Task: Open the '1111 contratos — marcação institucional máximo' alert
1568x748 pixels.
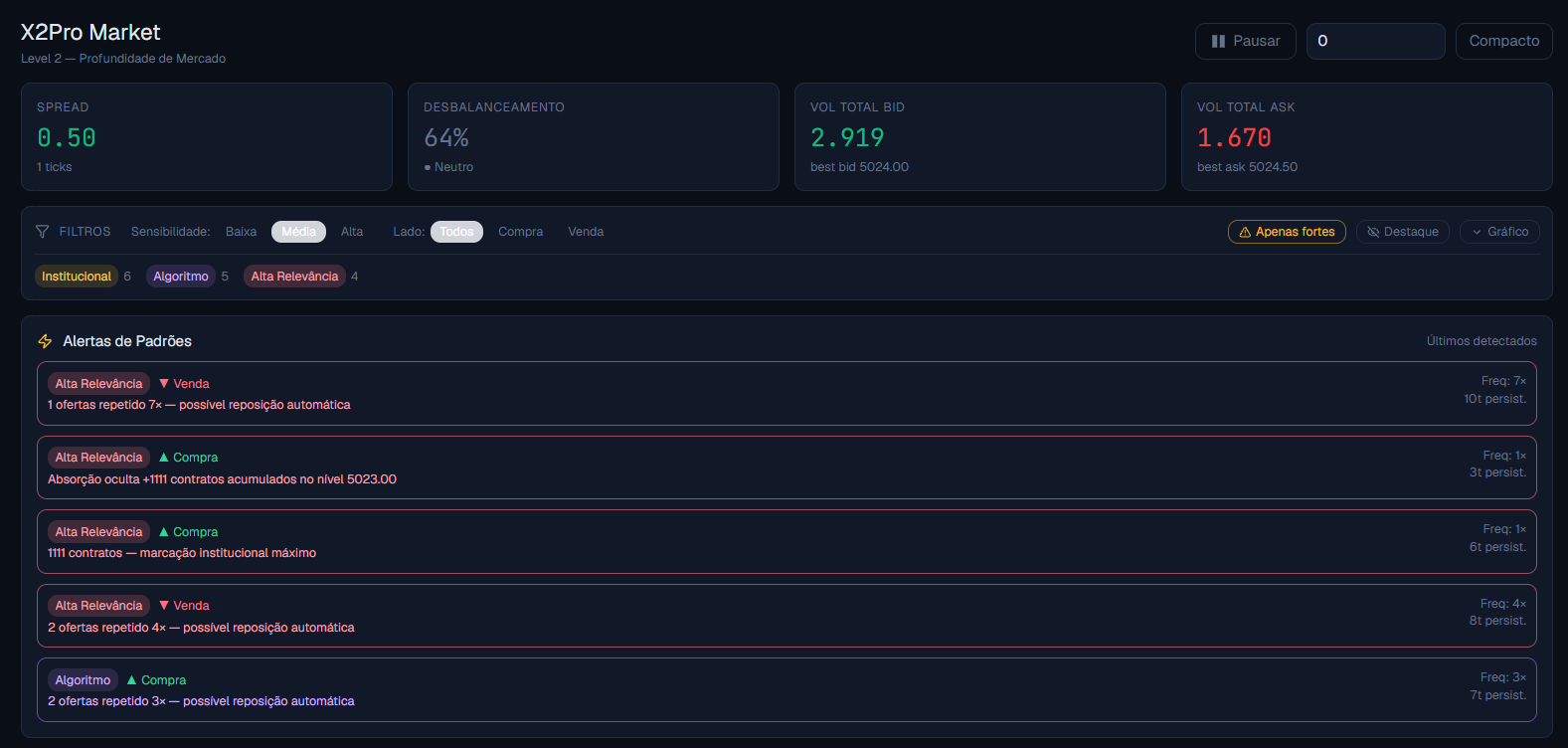Action: click(x=786, y=542)
